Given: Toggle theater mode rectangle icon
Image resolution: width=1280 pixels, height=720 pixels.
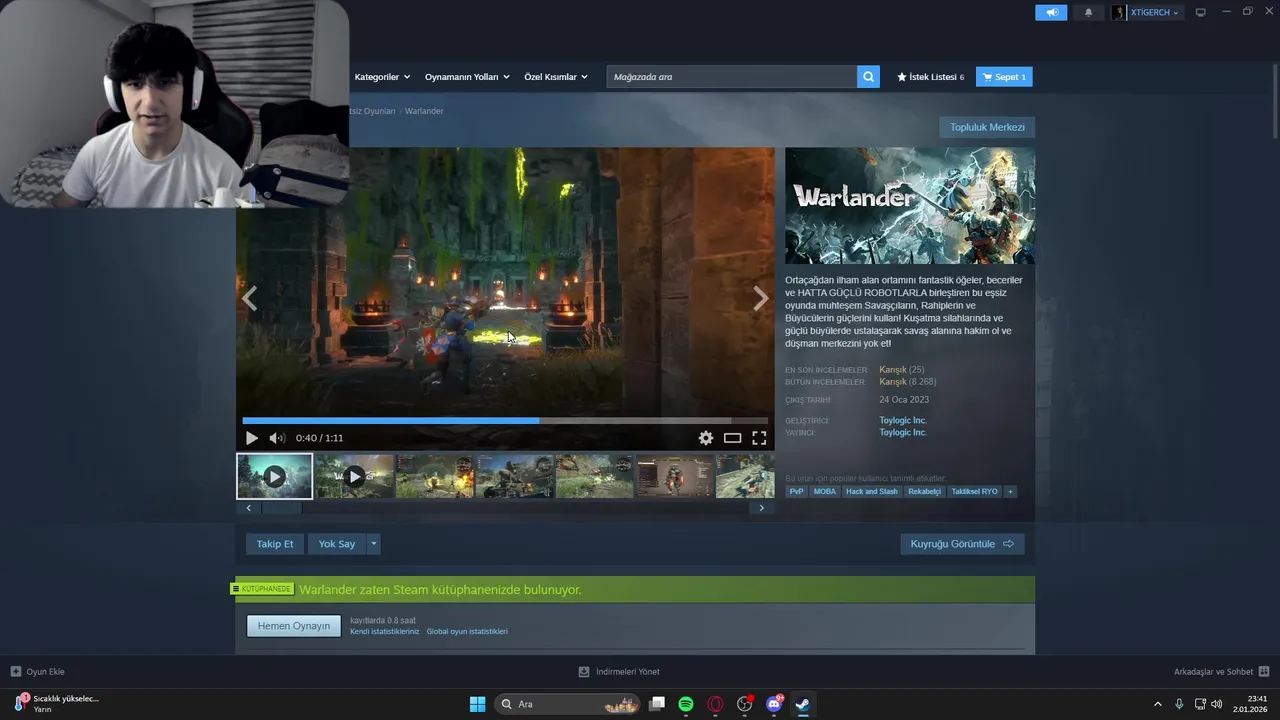Looking at the screenshot, I should tap(733, 438).
